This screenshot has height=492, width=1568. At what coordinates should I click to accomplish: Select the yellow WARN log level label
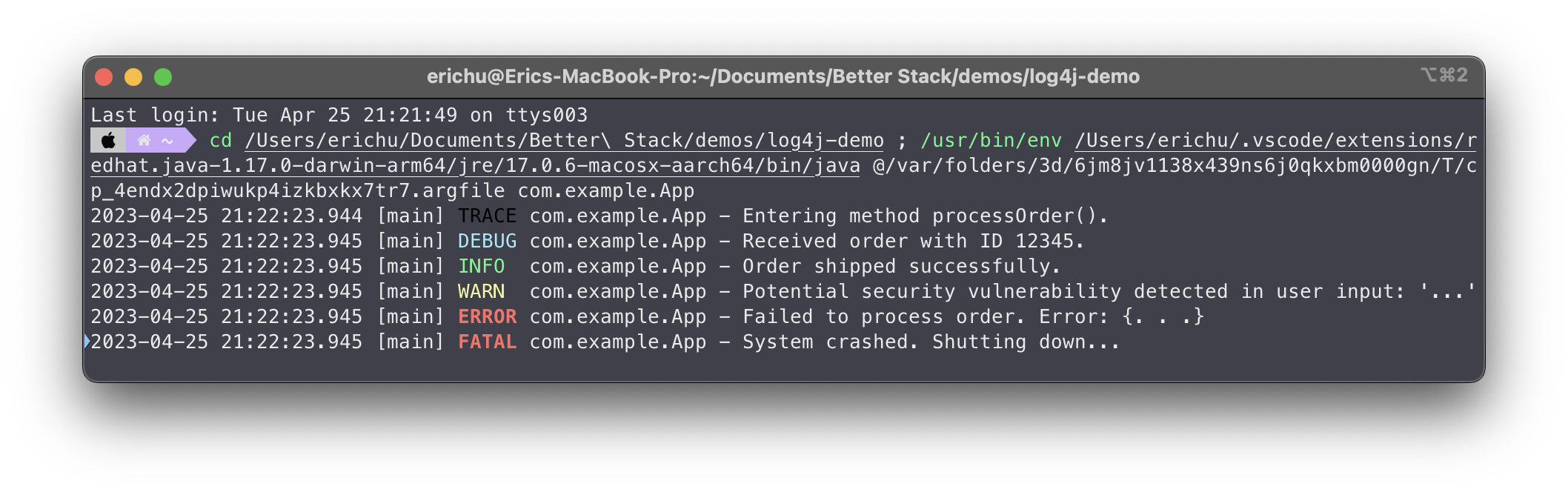[481, 292]
